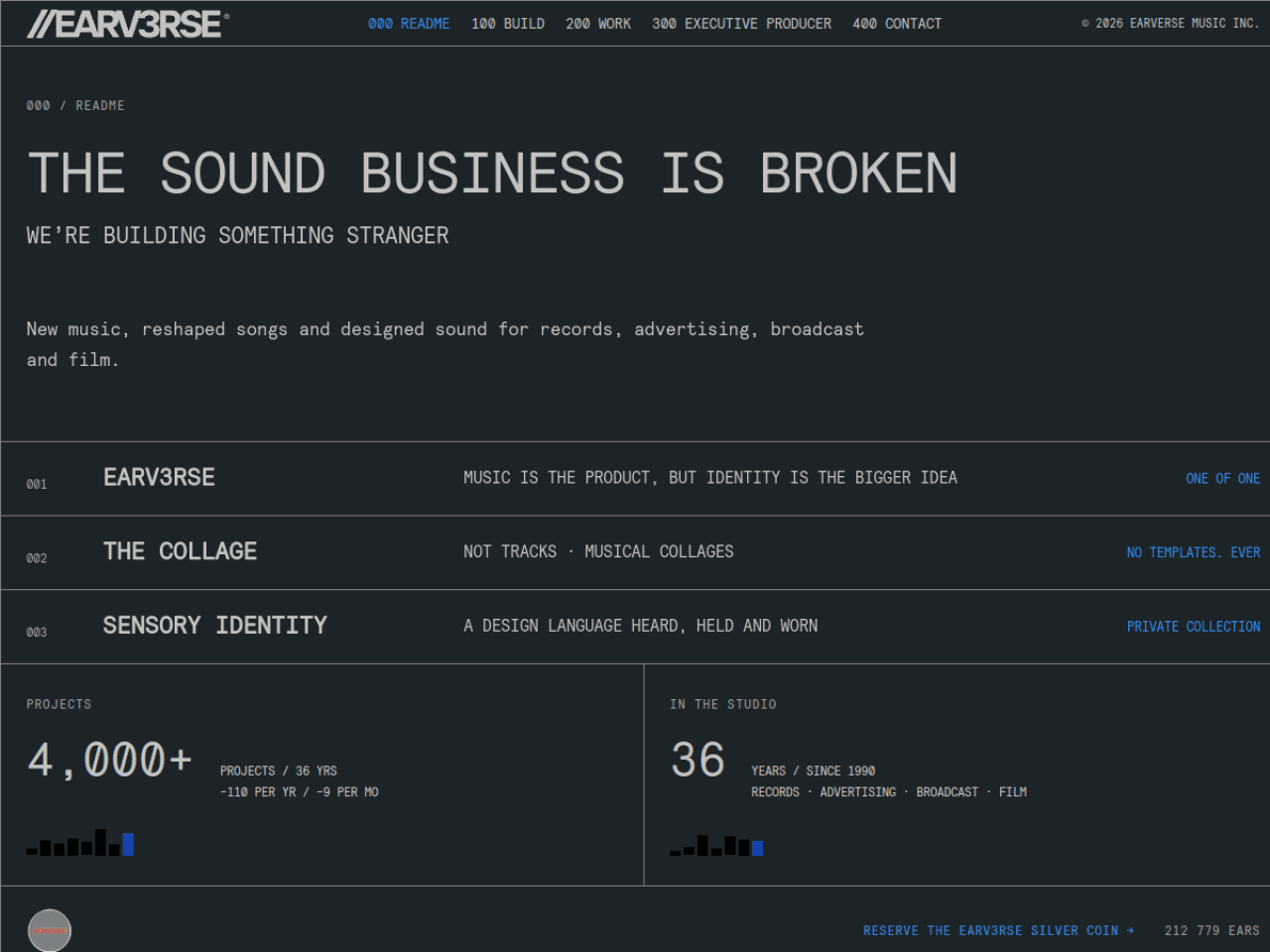The image size is (1270, 952).
Task: Click the IN THE STUDIO section label
Action: [722, 704]
